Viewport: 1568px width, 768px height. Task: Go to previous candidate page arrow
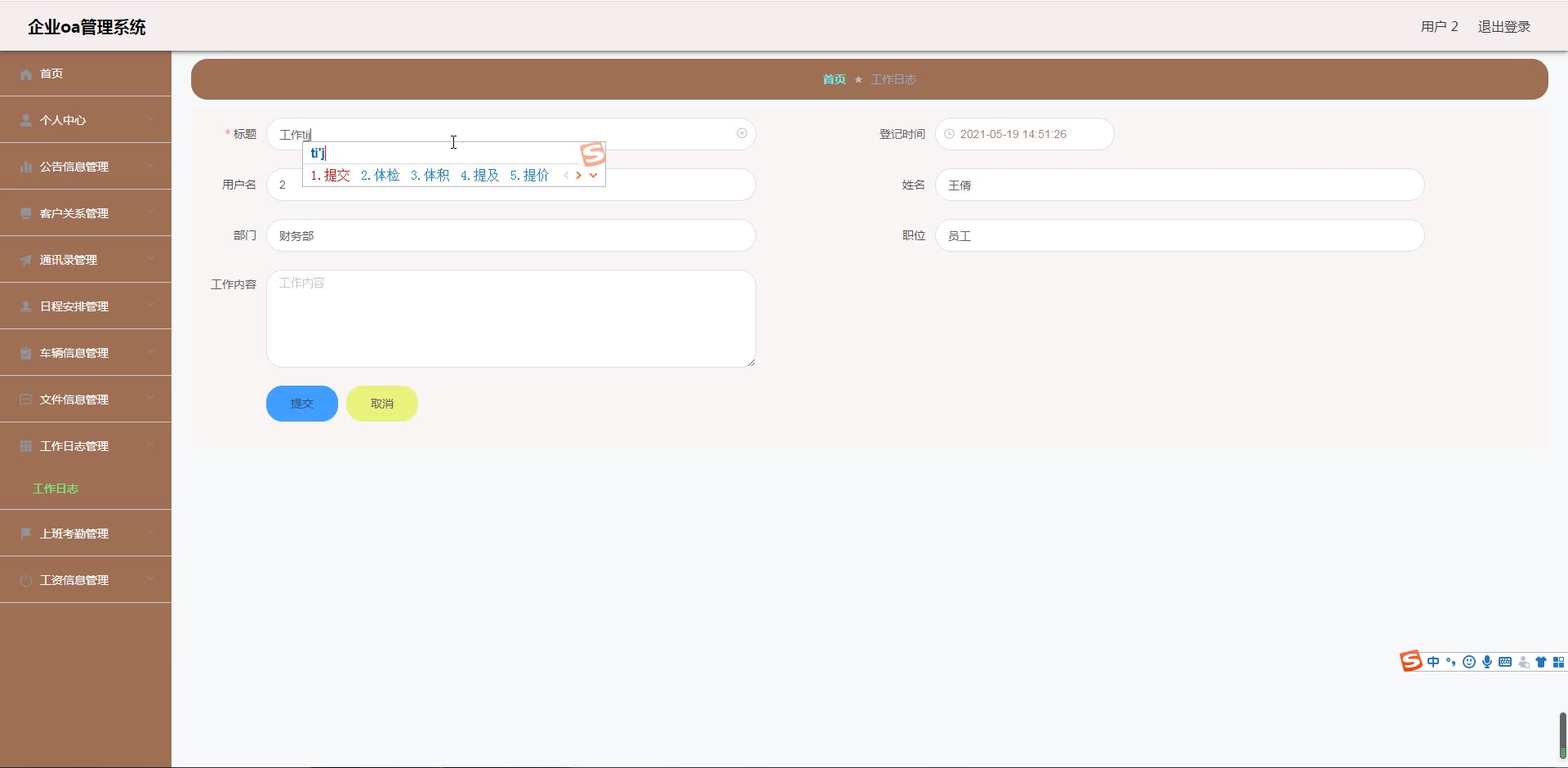click(566, 175)
